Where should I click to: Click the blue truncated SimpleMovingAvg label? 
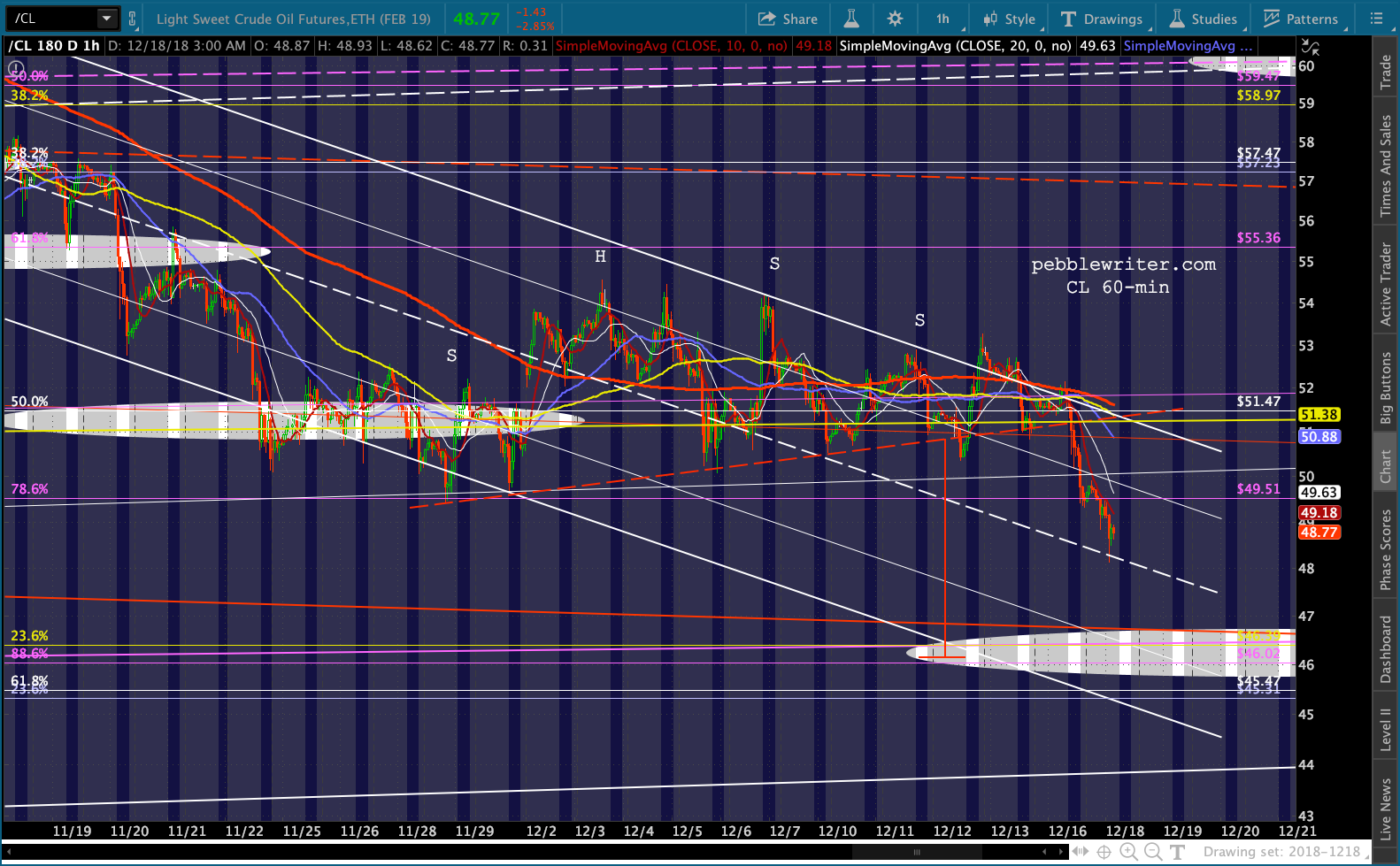pyautogui.click(x=1188, y=46)
